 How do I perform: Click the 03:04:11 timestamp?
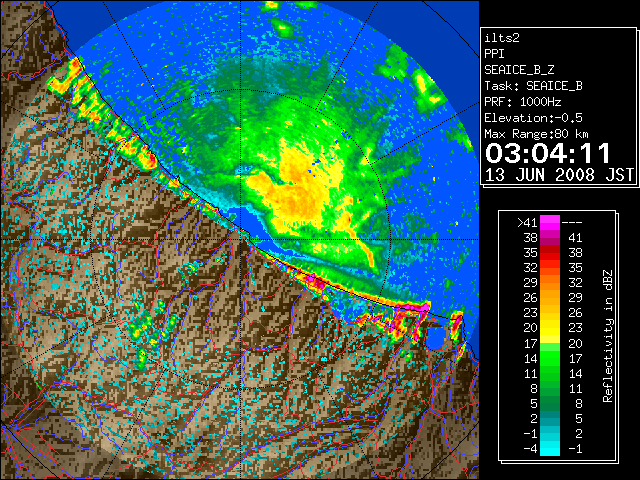point(547,153)
